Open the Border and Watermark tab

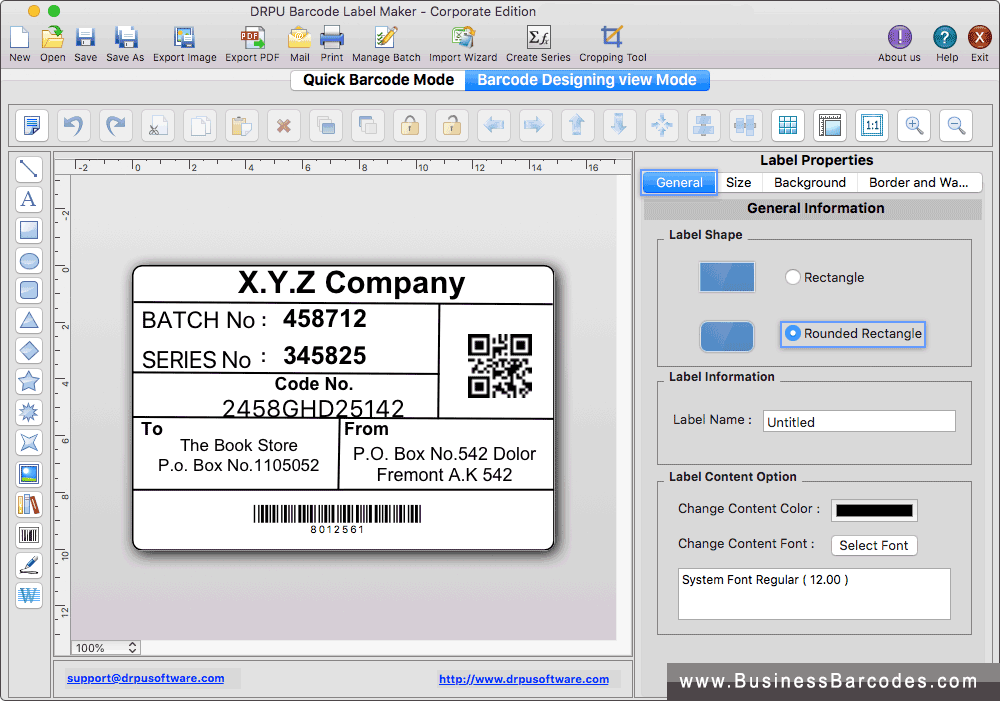(x=918, y=182)
